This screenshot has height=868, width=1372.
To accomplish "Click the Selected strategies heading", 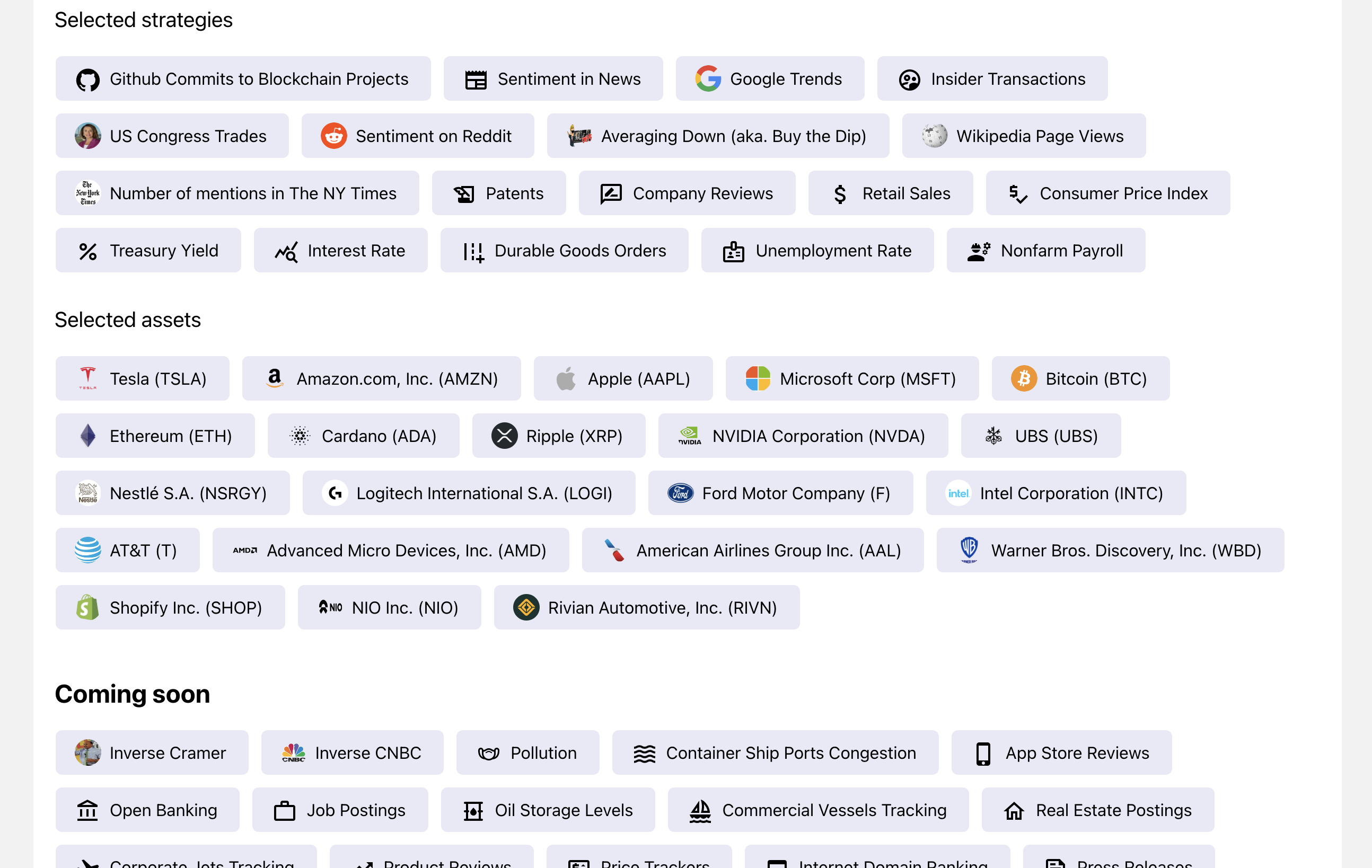I will [x=144, y=20].
